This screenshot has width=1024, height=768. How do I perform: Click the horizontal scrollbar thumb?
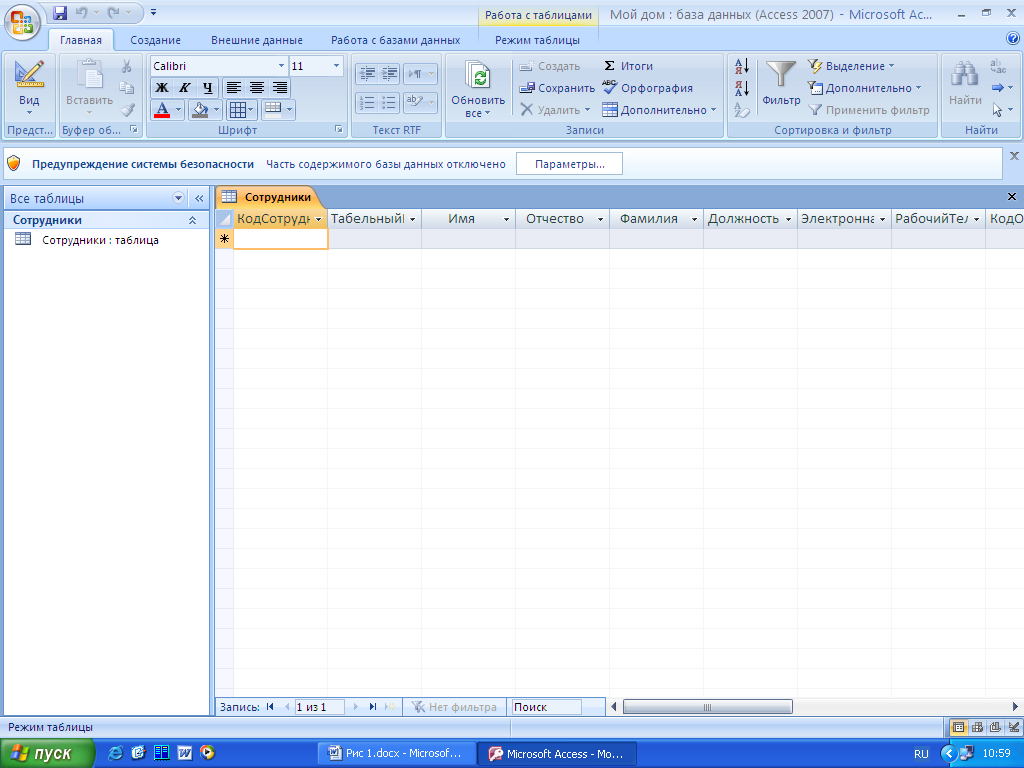pos(707,707)
